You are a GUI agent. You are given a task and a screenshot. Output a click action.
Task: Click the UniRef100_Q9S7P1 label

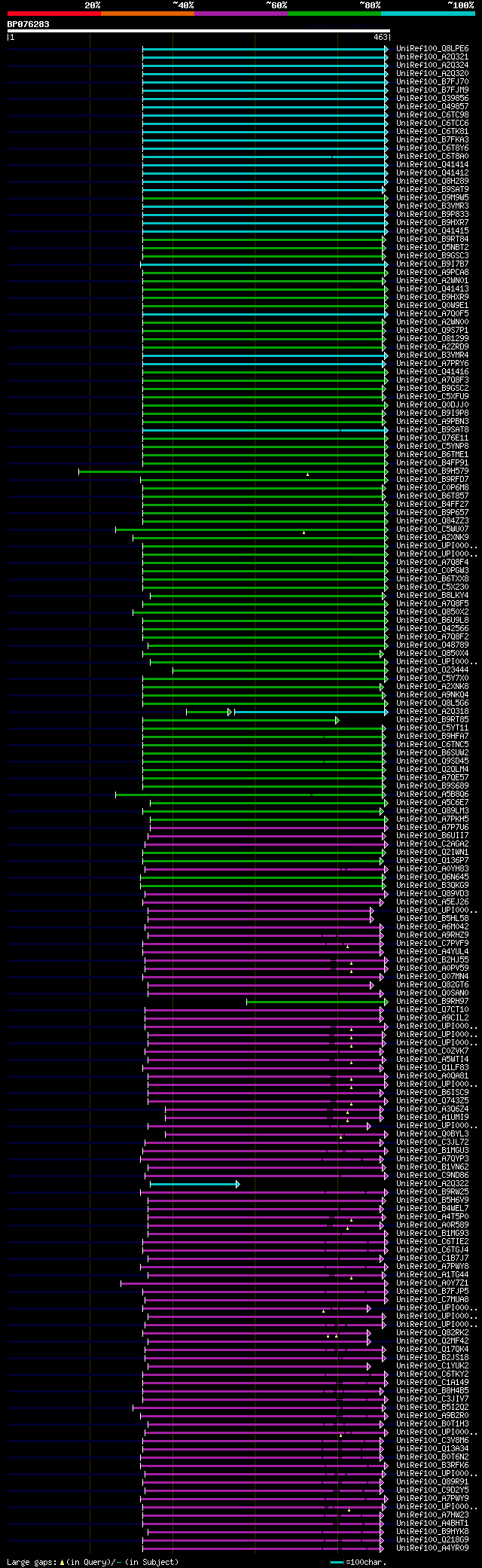(x=432, y=331)
